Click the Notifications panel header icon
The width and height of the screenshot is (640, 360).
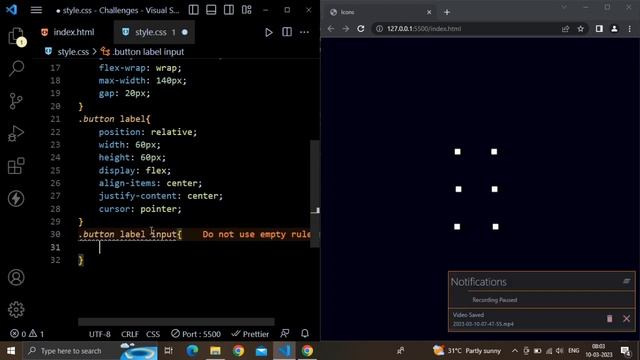click(626, 281)
